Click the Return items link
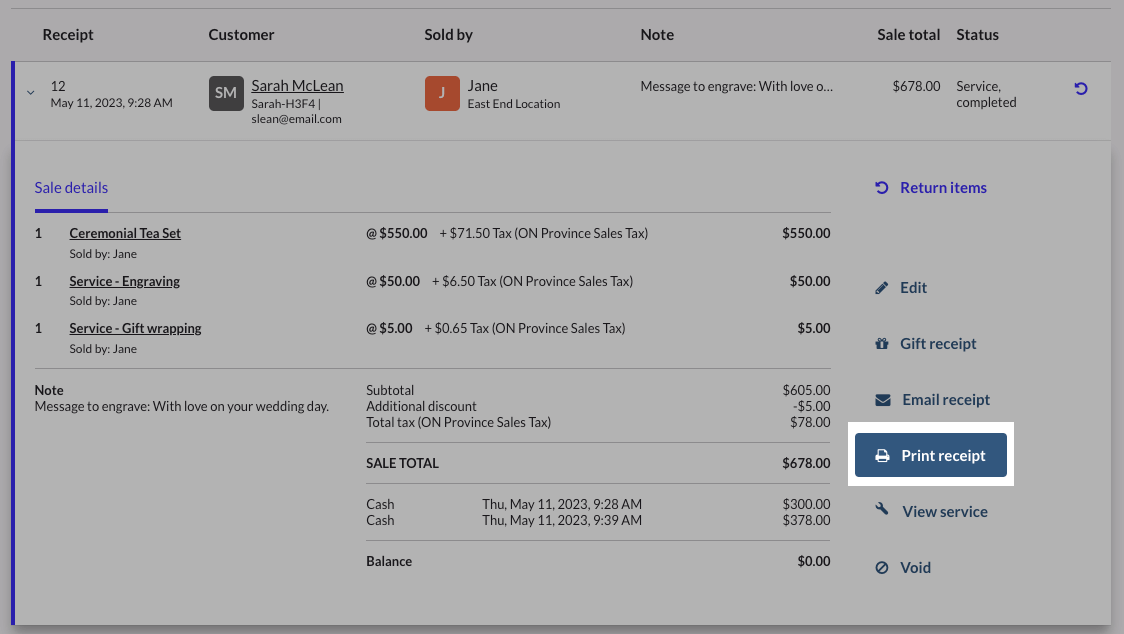Screen dimensions: 1124x634 pyautogui.click(x=943, y=188)
